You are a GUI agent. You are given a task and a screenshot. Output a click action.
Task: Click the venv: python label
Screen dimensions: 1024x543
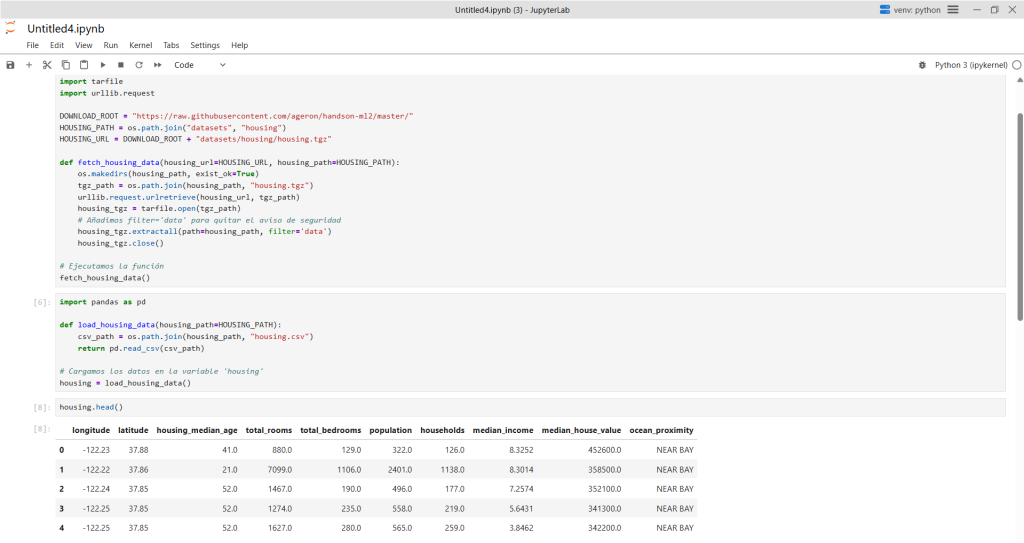917,10
